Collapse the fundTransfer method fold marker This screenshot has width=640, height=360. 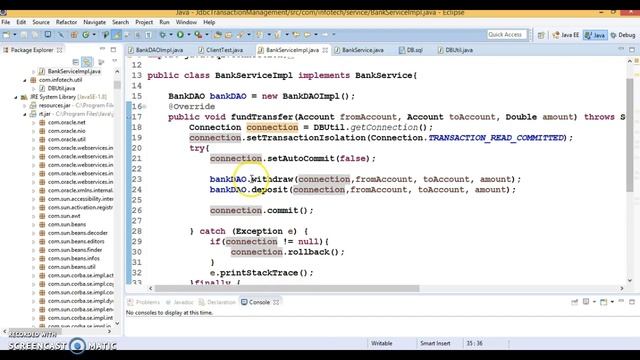pyautogui.click(x=144, y=107)
